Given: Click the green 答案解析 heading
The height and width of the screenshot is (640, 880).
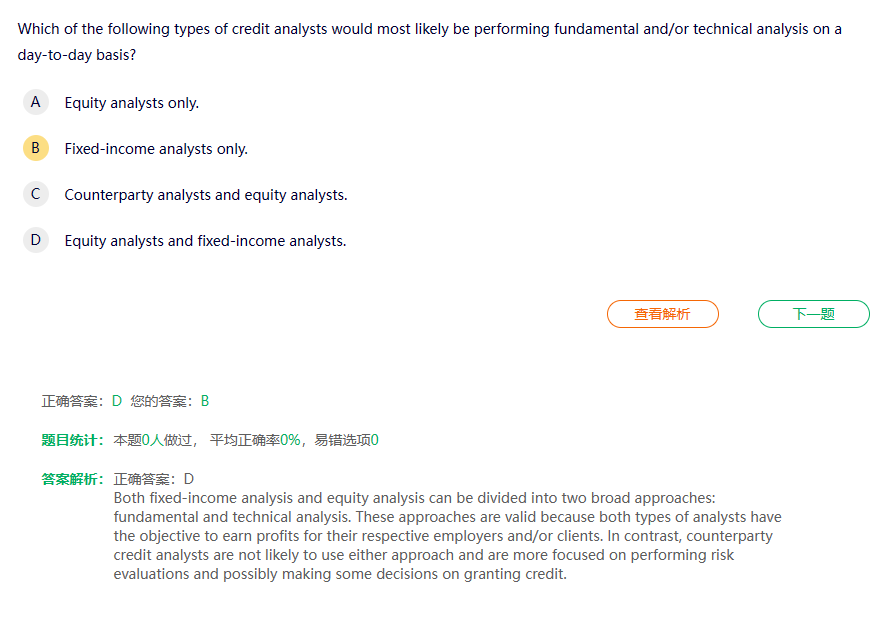Looking at the screenshot, I should coord(72,479).
